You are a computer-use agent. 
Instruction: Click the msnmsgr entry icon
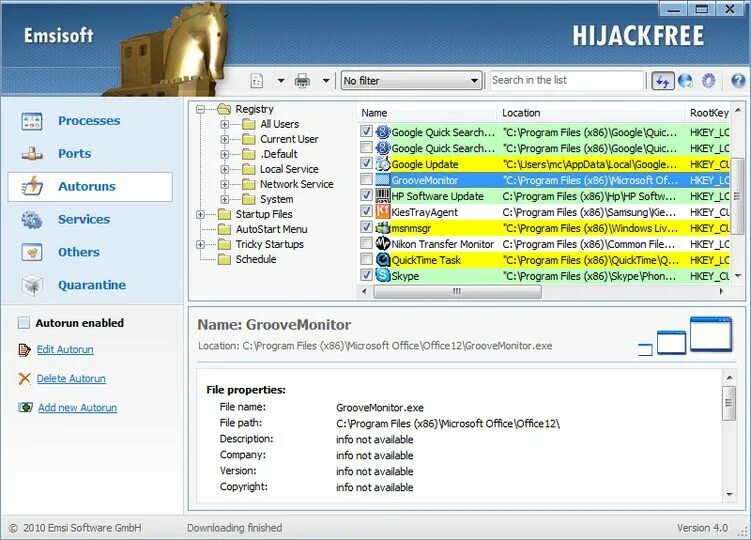(x=383, y=228)
